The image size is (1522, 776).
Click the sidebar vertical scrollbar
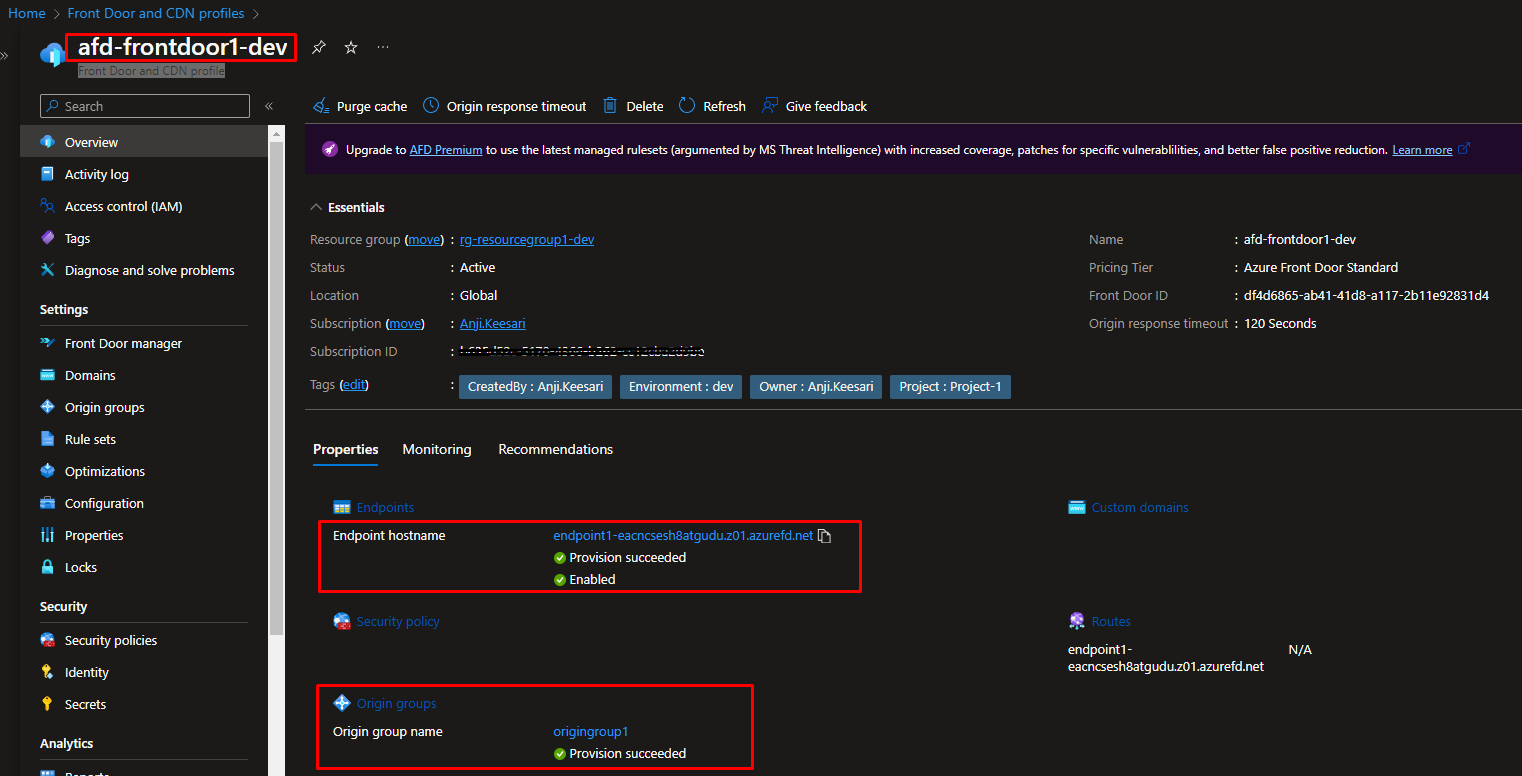(276, 390)
